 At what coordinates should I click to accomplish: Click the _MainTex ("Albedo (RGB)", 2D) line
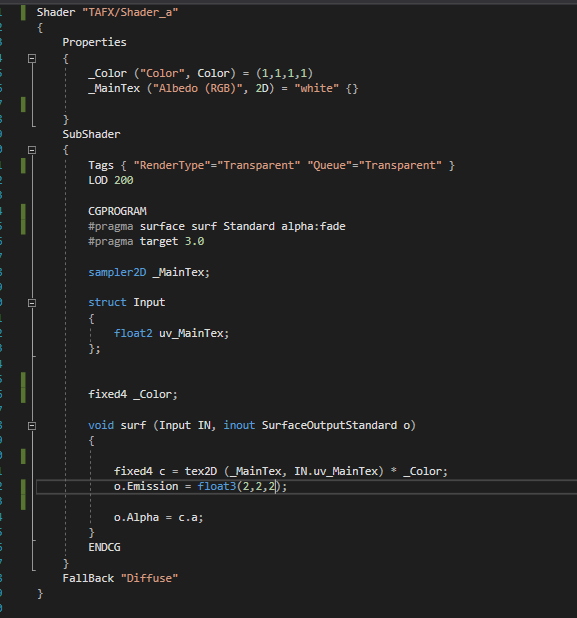click(223, 88)
